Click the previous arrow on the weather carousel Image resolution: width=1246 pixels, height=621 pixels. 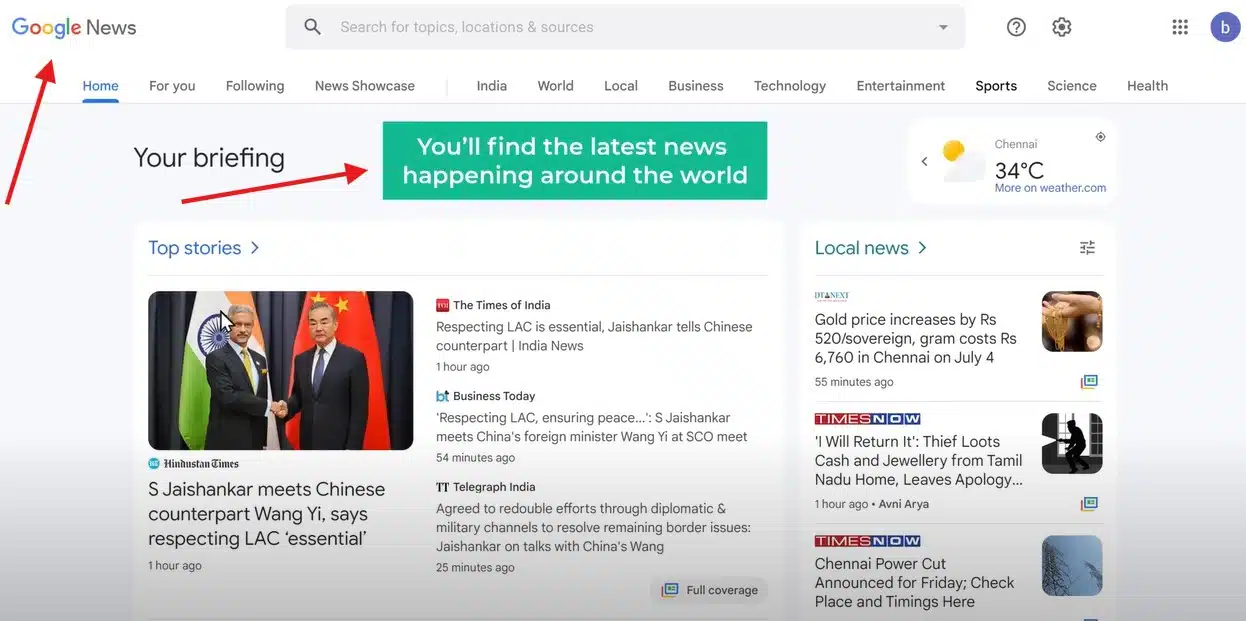pos(924,160)
